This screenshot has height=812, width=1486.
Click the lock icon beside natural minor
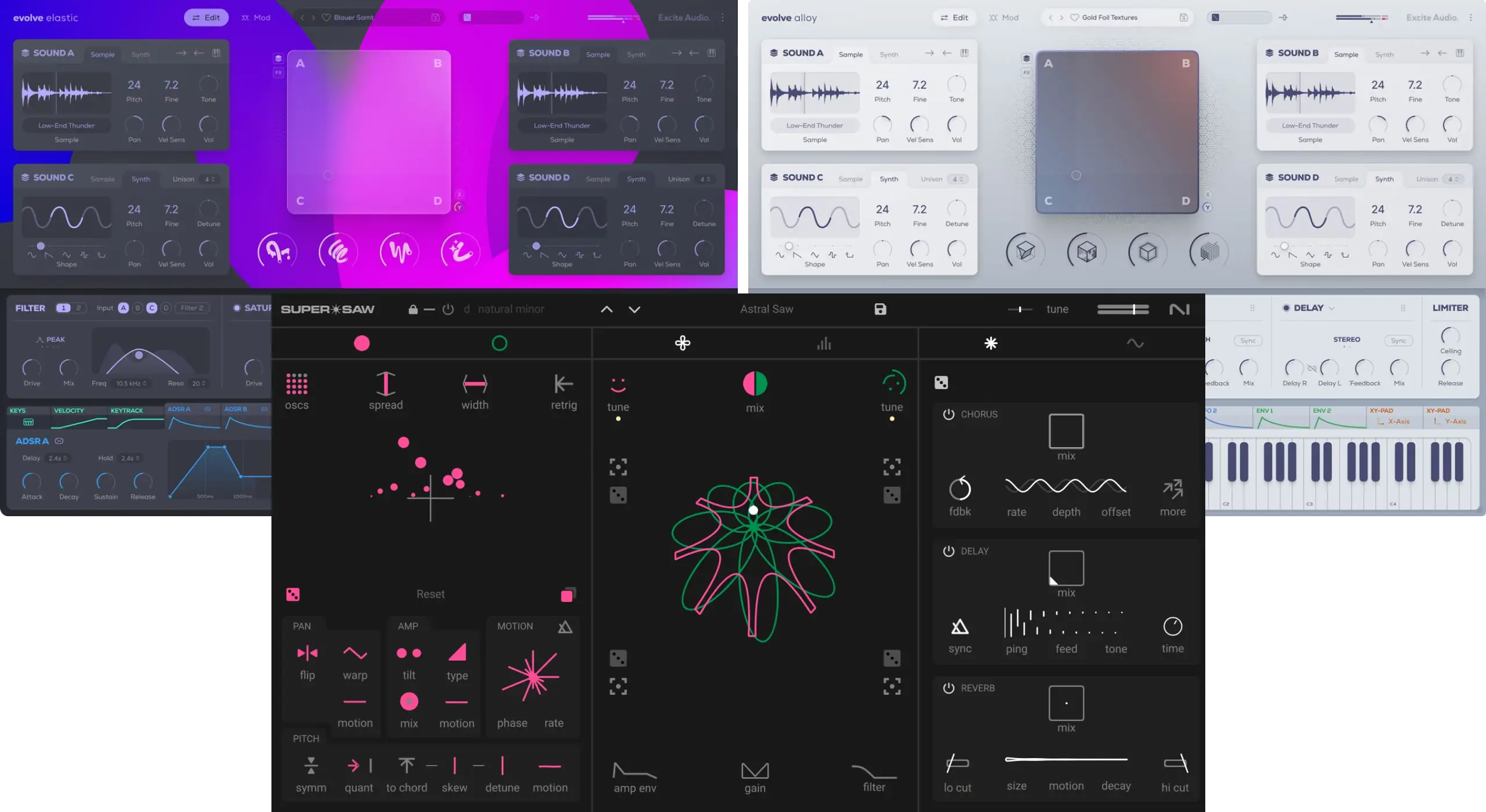413,309
